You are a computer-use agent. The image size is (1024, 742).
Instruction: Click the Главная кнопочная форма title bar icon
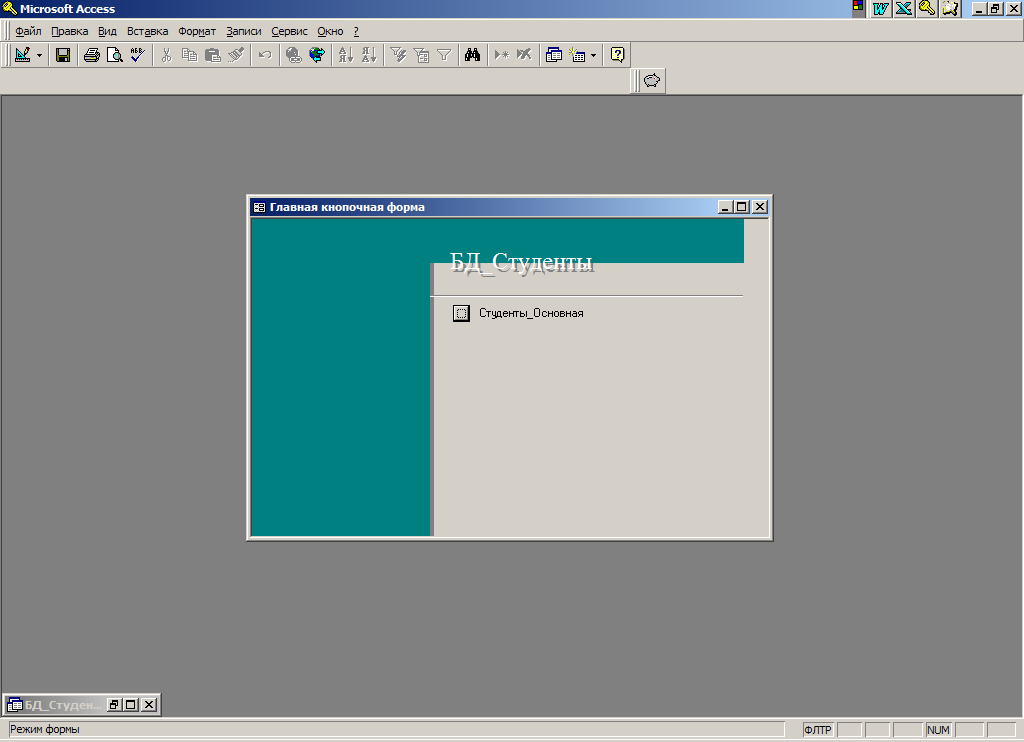[x=259, y=207]
